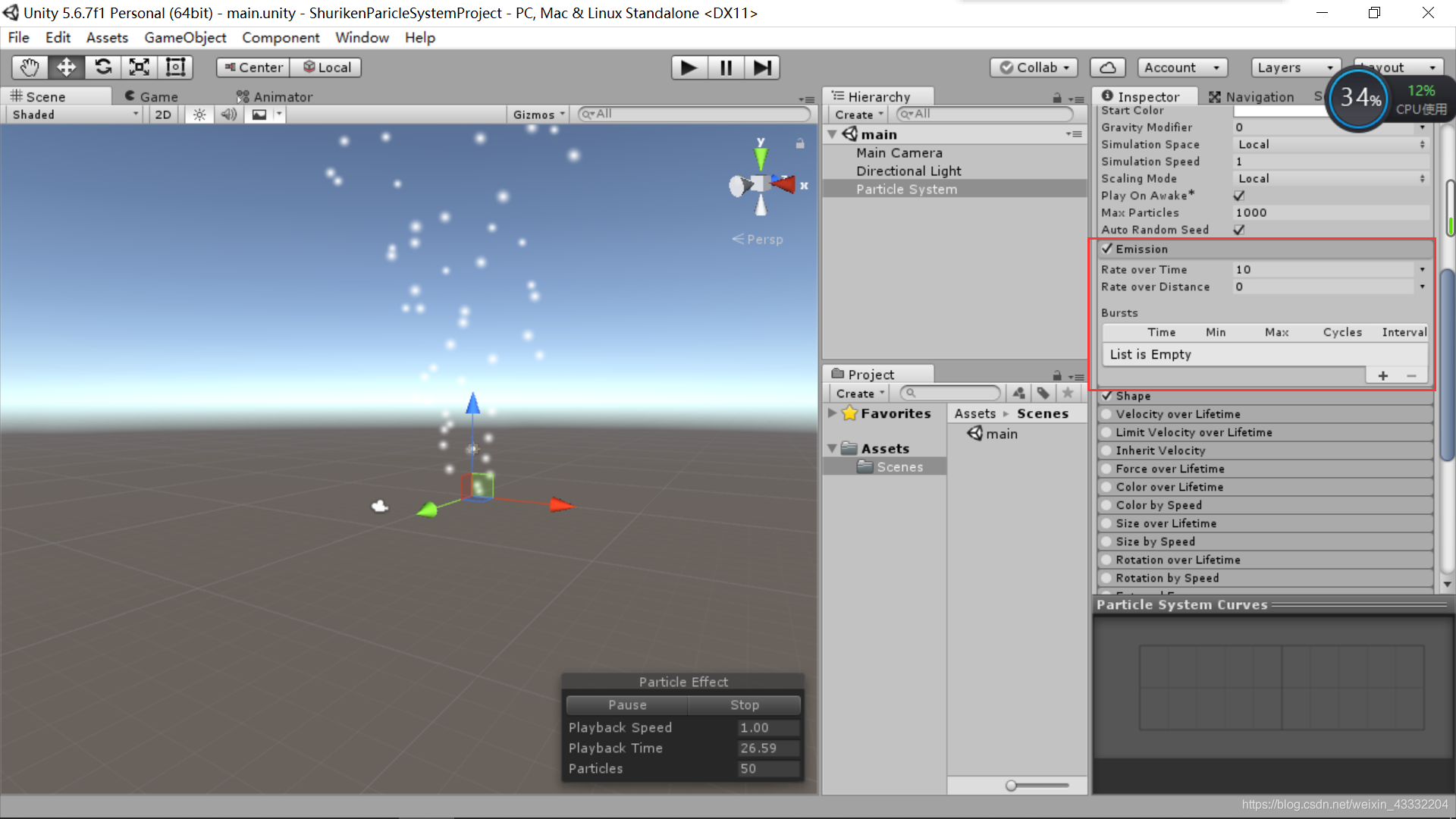Image resolution: width=1456 pixels, height=819 pixels.
Task: Open Hierarchy Create menu
Action: tap(858, 115)
